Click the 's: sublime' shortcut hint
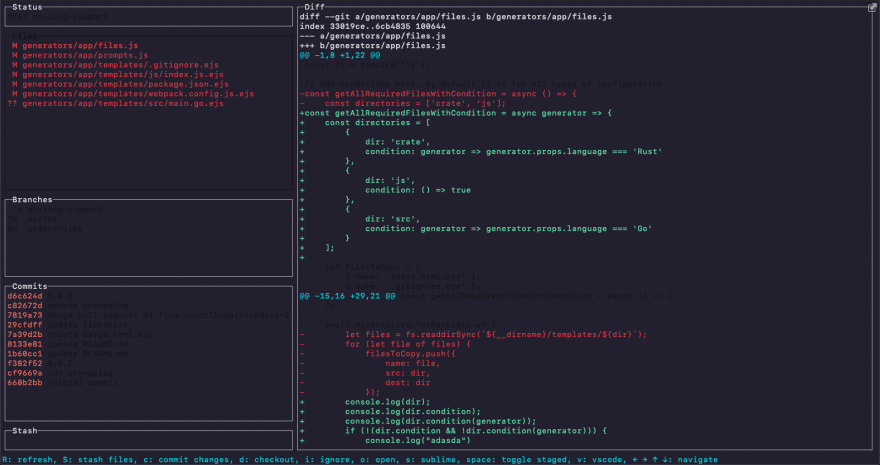Image resolution: width=880 pixels, height=465 pixels. (x=432, y=459)
